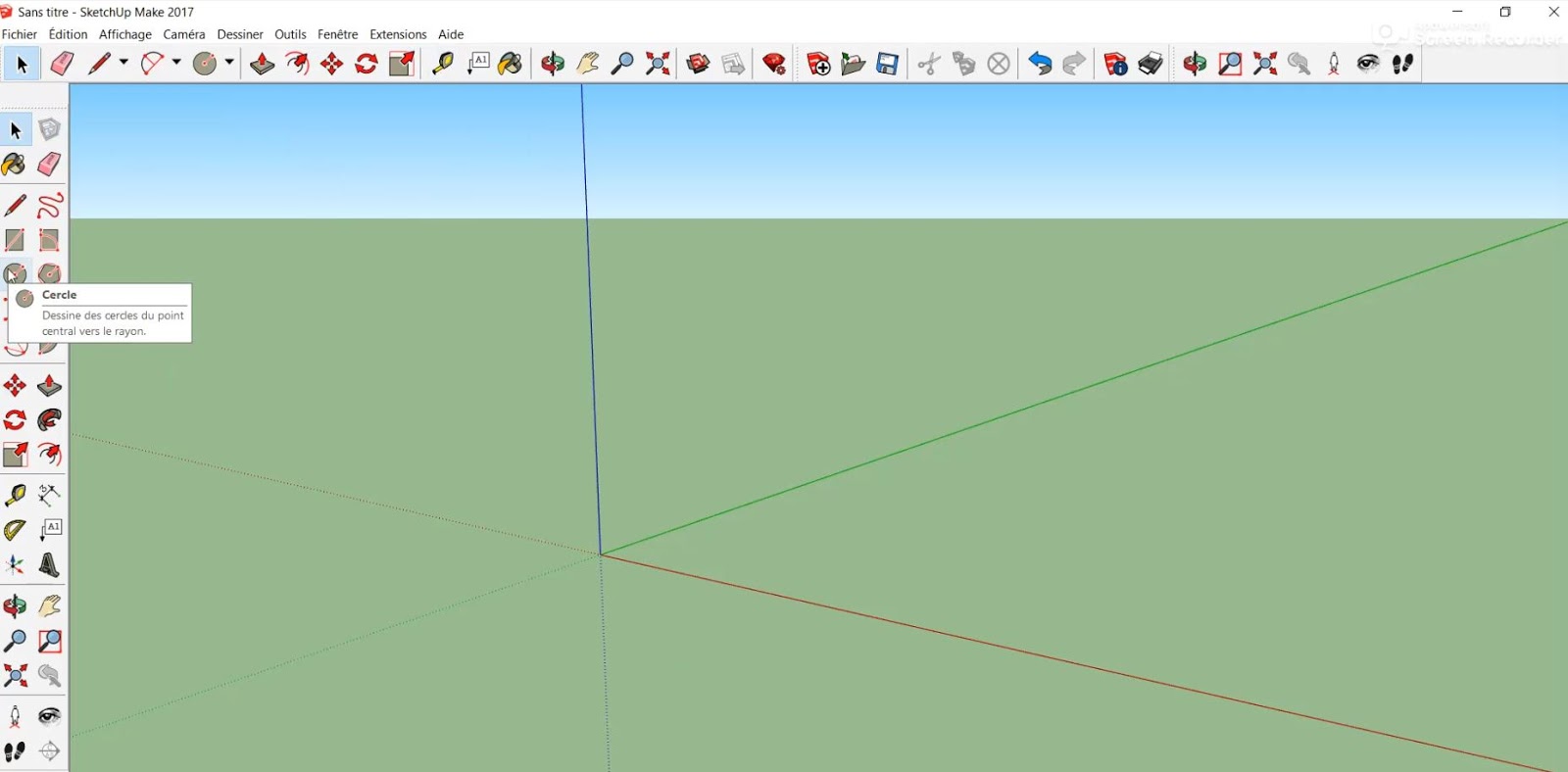Select the Move tool in left palette
Viewport: 1568px width, 772px height.
point(15,386)
